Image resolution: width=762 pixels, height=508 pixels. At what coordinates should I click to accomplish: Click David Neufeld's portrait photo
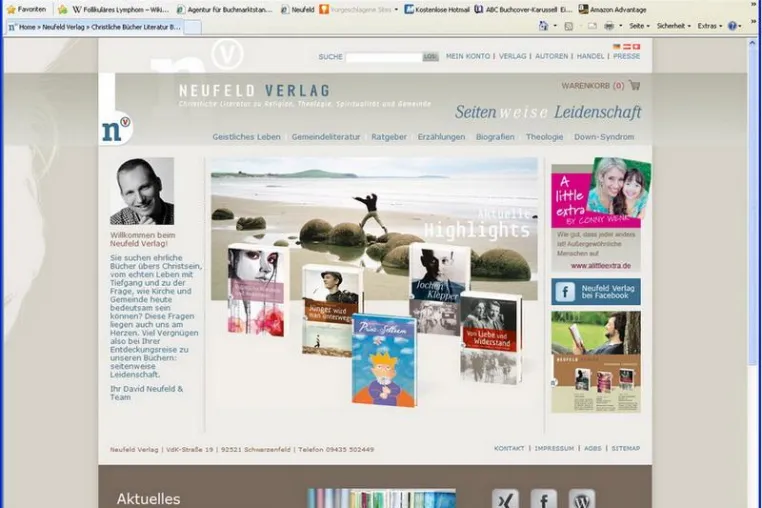(x=142, y=191)
